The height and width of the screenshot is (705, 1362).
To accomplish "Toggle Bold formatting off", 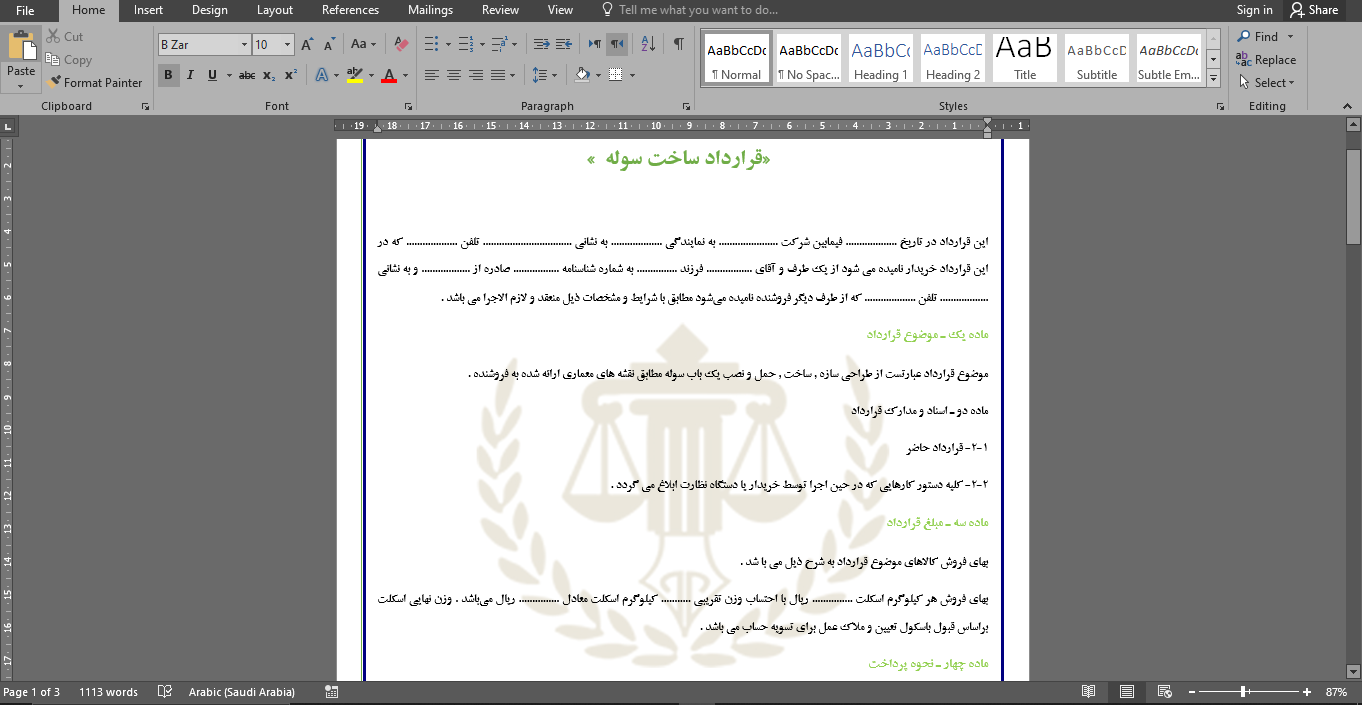I will 168,75.
